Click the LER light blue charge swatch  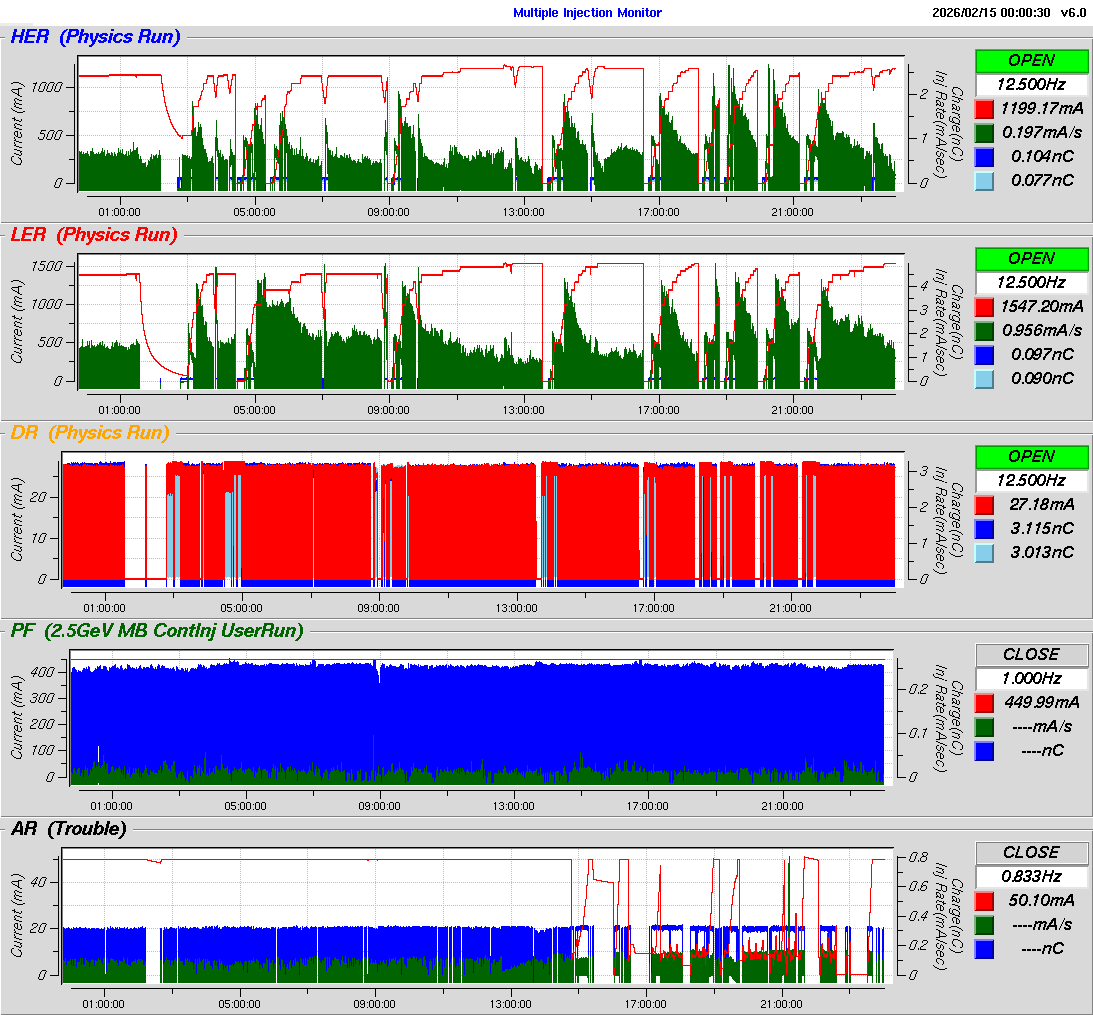pos(984,378)
